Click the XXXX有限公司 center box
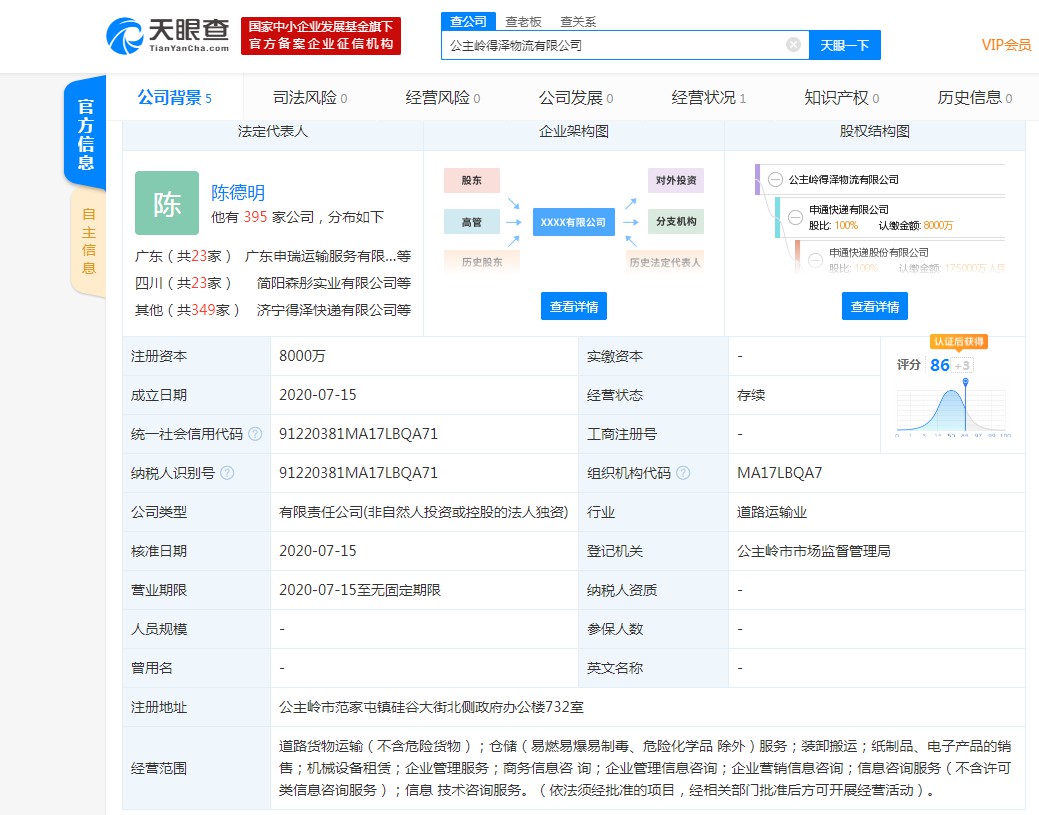This screenshot has width=1039, height=815. pyautogui.click(x=573, y=223)
